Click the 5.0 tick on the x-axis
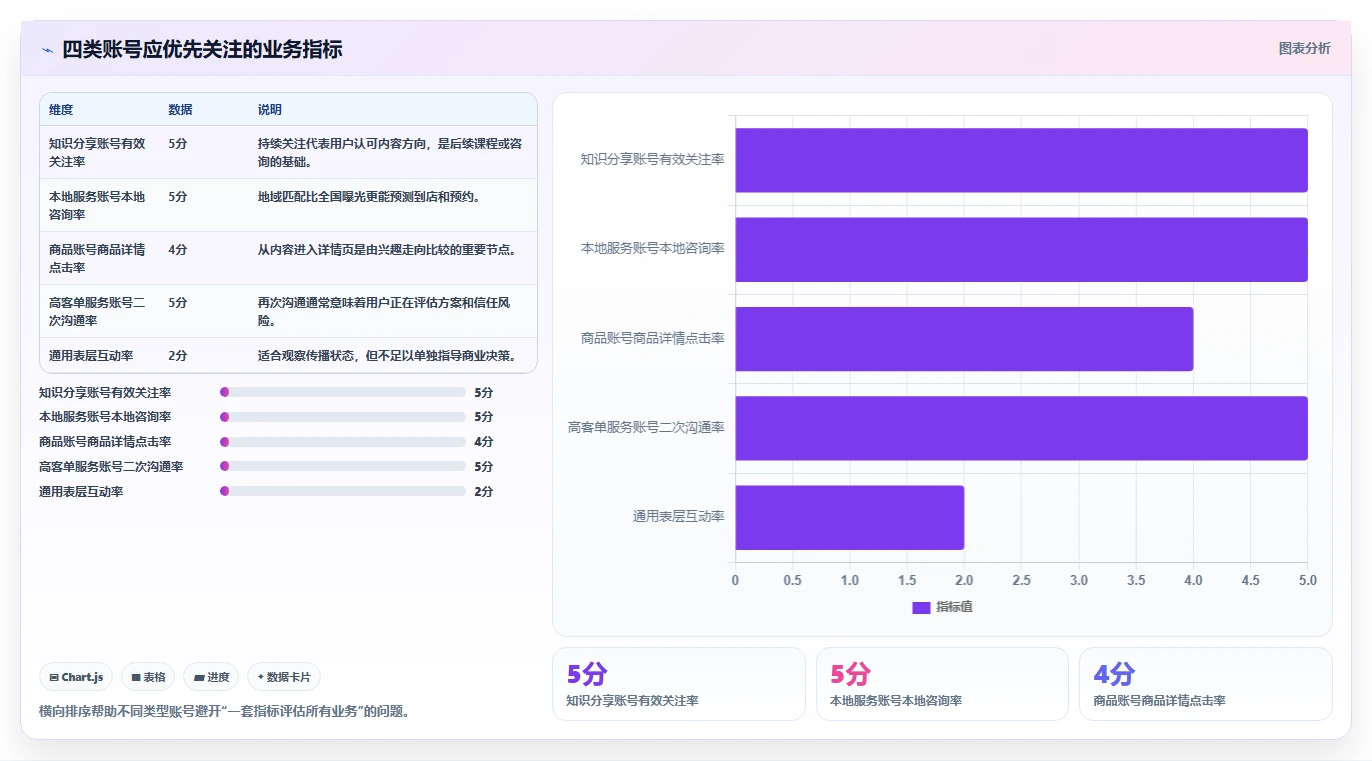The width and height of the screenshot is (1372, 761). point(1307,581)
